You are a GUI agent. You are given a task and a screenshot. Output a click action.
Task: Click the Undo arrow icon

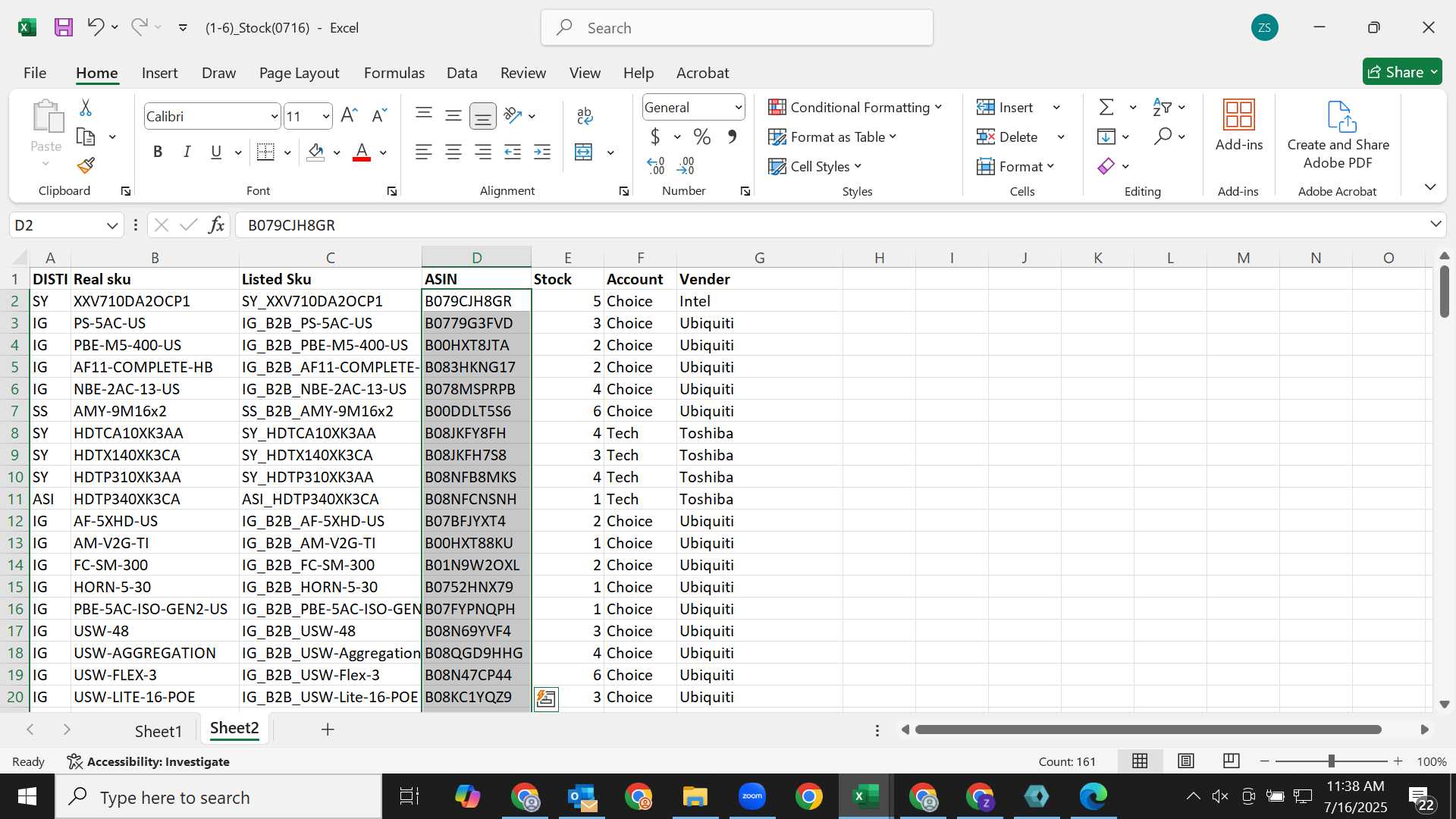(95, 27)
